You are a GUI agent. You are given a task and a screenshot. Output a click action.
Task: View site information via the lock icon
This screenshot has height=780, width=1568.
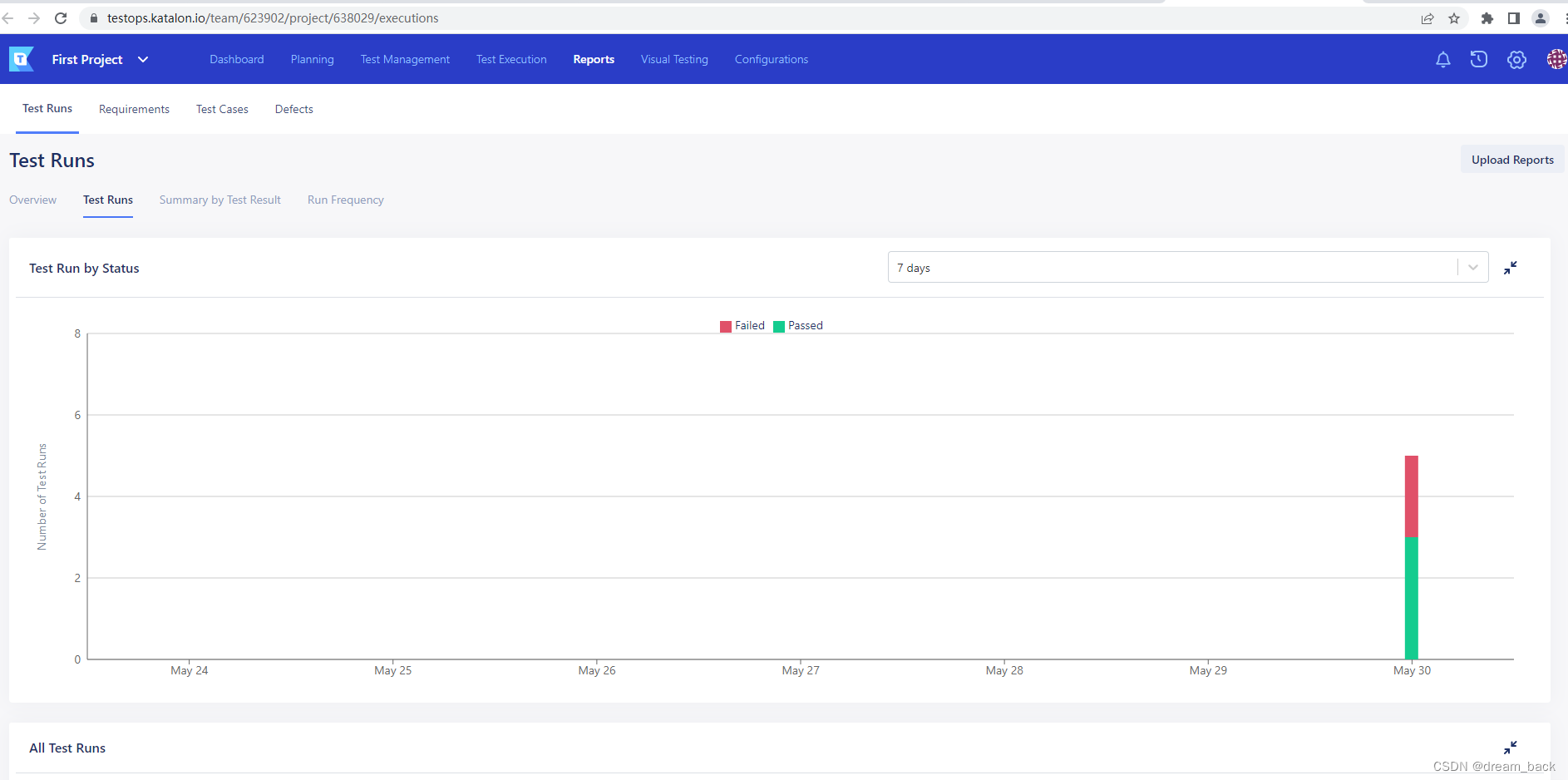pyautogui.click(x=94, y=18)
